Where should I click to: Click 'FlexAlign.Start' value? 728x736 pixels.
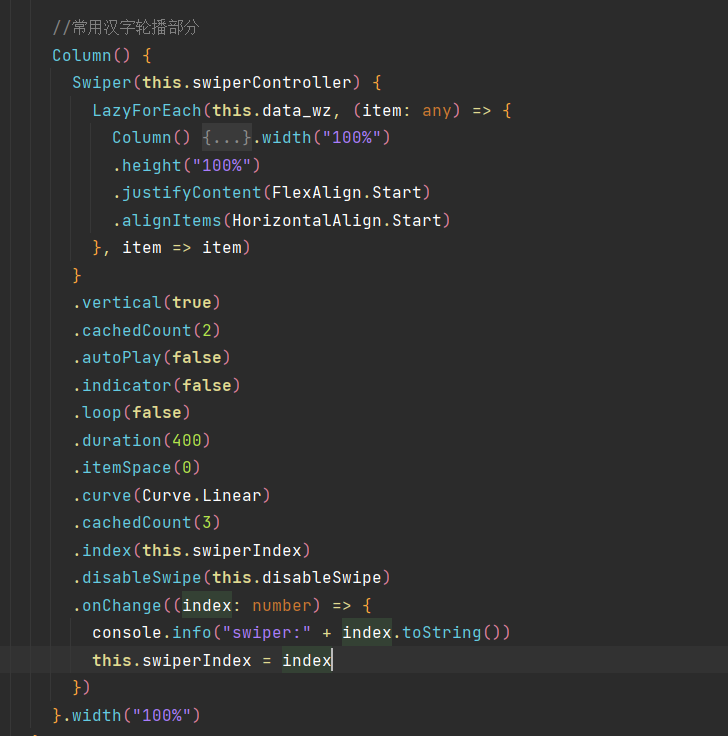point(346,192)
